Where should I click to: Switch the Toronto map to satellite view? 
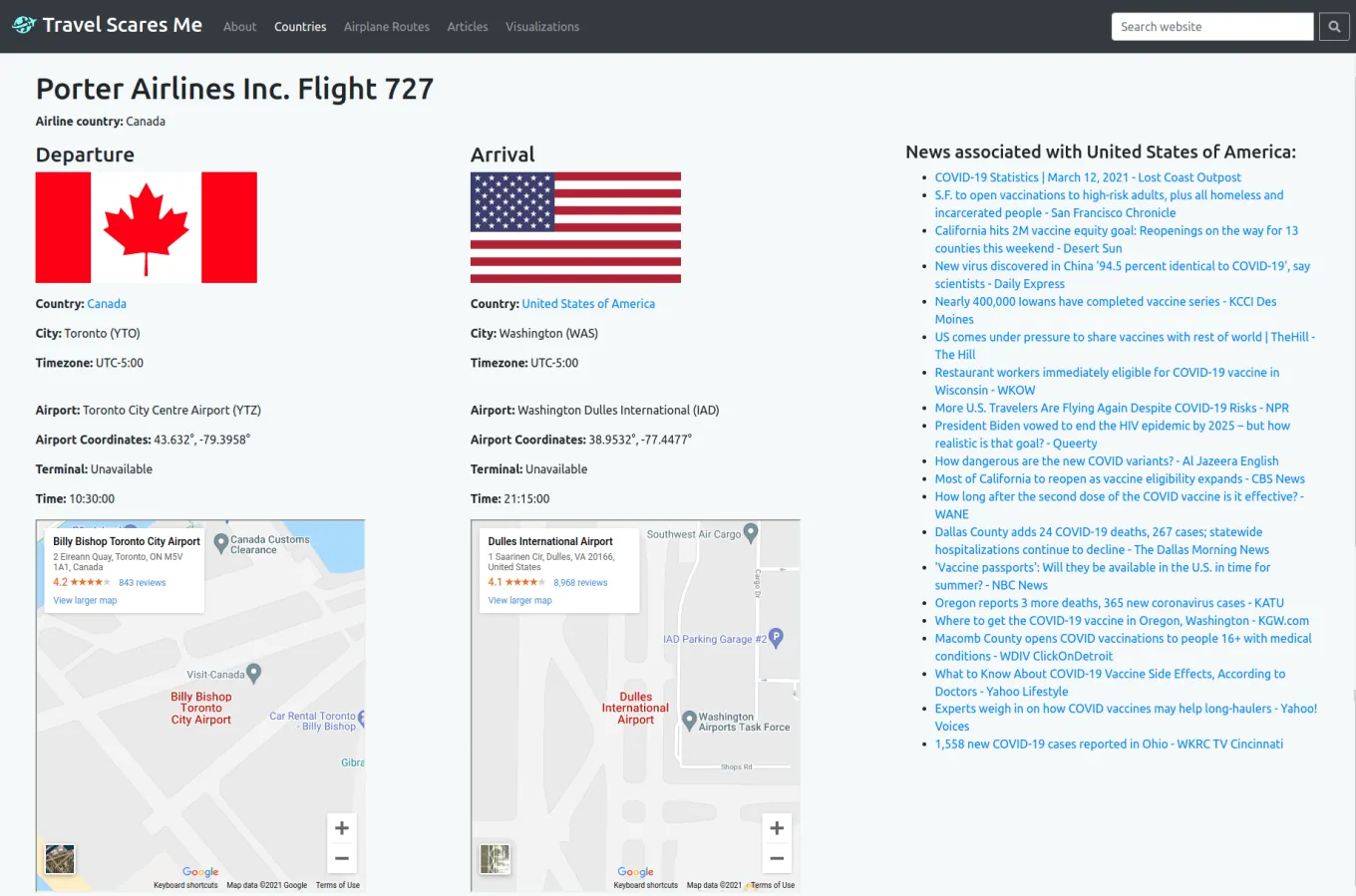tap(59, 858)
